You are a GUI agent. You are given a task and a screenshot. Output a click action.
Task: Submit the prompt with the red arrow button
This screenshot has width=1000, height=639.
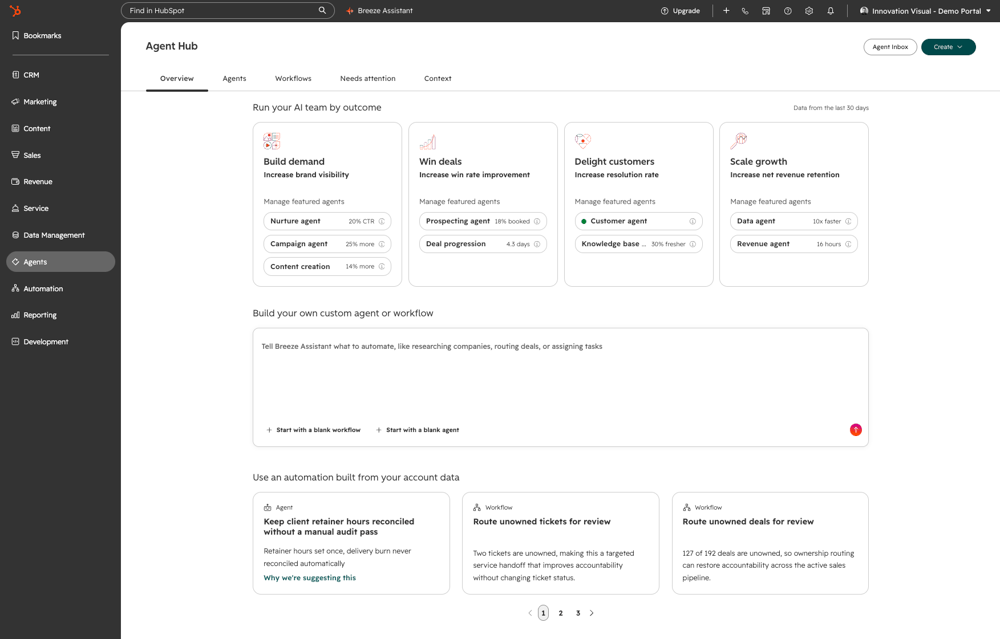pyautogui.click(x=856, y=430)
